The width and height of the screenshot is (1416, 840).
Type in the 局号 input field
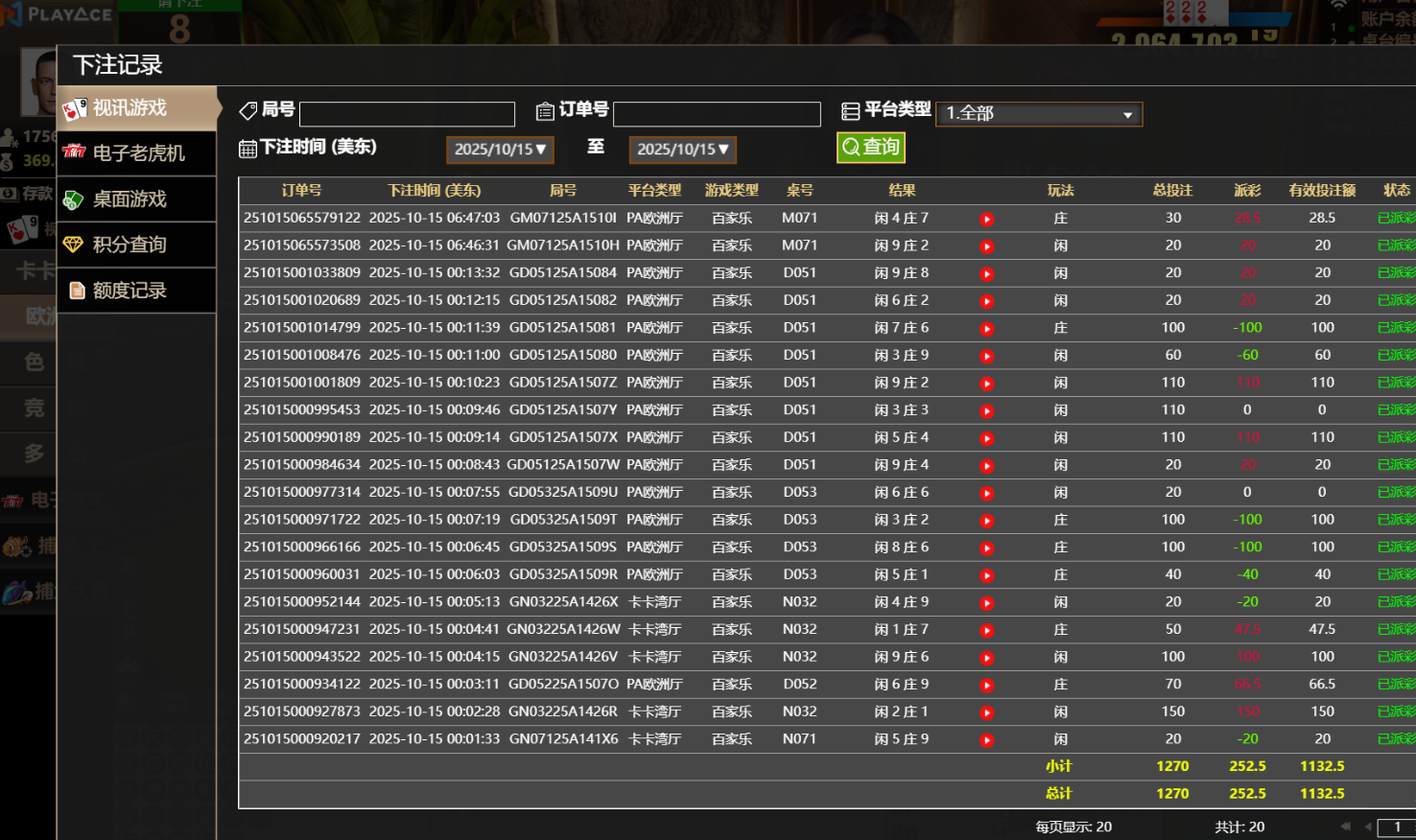tap(407, 115)
